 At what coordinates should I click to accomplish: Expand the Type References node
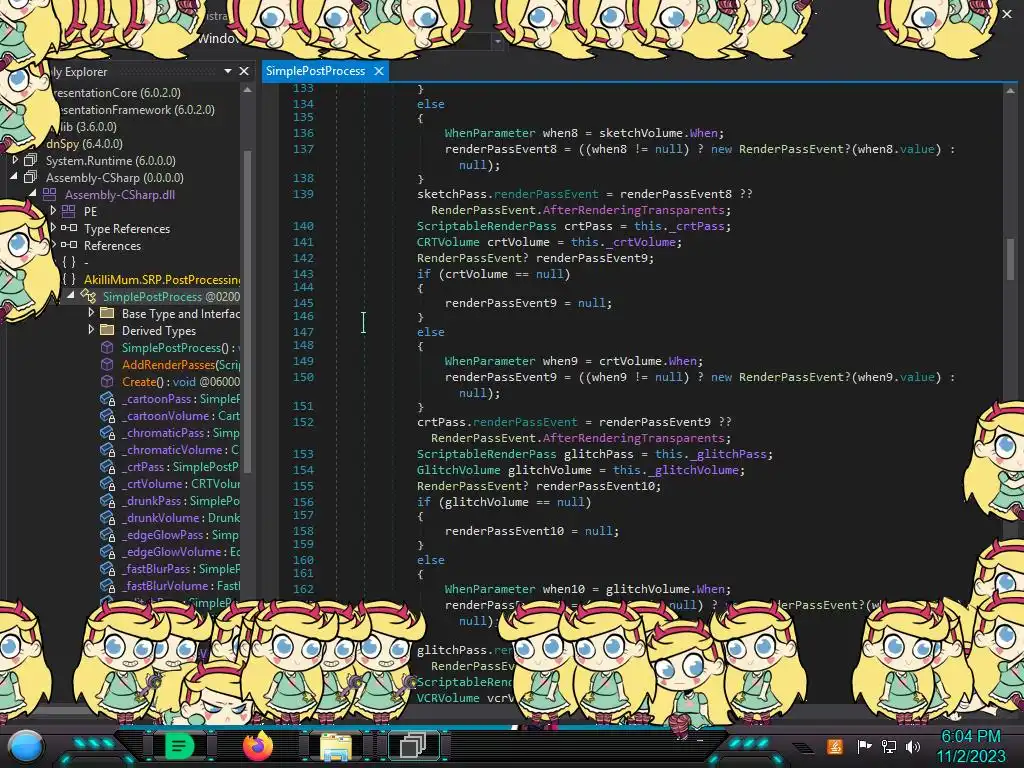[x=53, y=227]
